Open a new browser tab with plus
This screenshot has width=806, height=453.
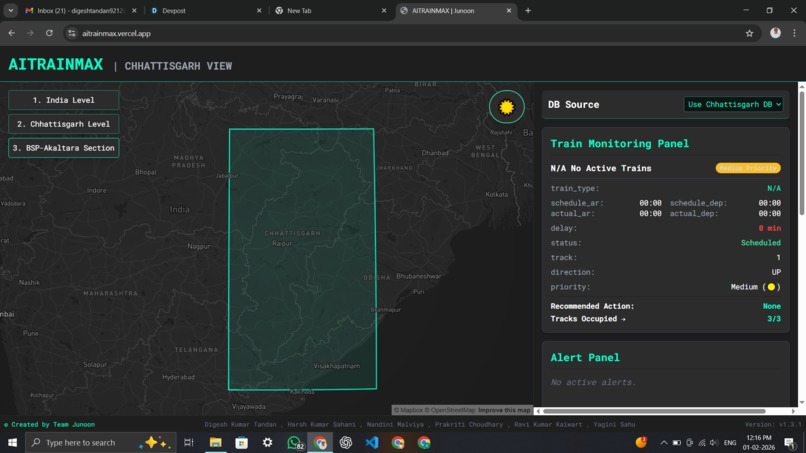[528, 10]
